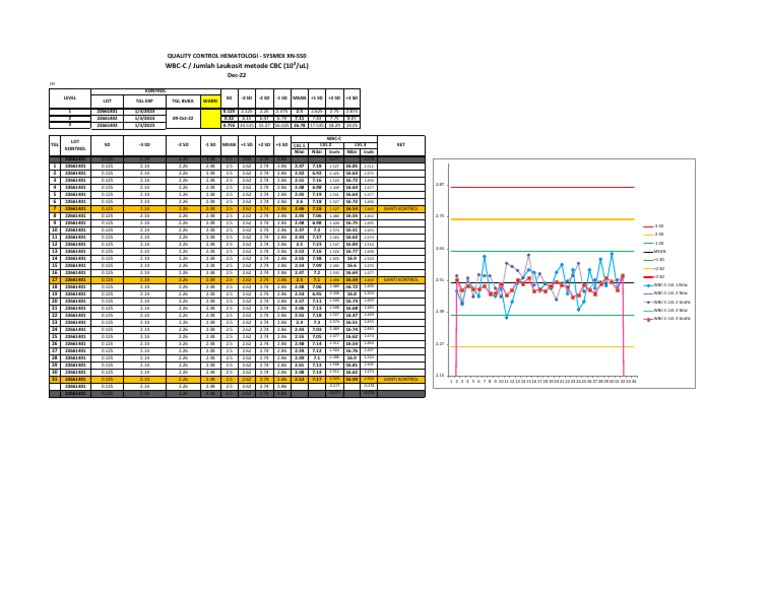Click the 'Dec-22' period label
The width and height of the screenshot is (768, 593).
click(237, 75)
